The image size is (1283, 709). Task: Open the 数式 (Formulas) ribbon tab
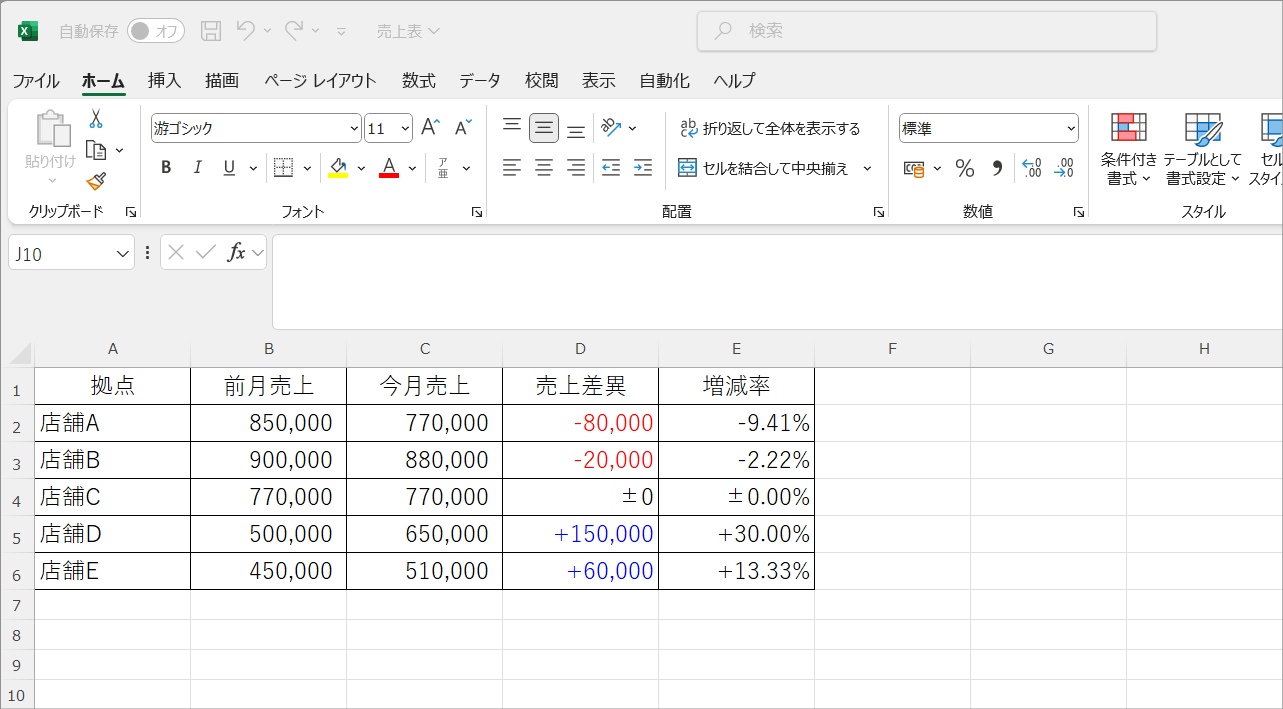419,81
